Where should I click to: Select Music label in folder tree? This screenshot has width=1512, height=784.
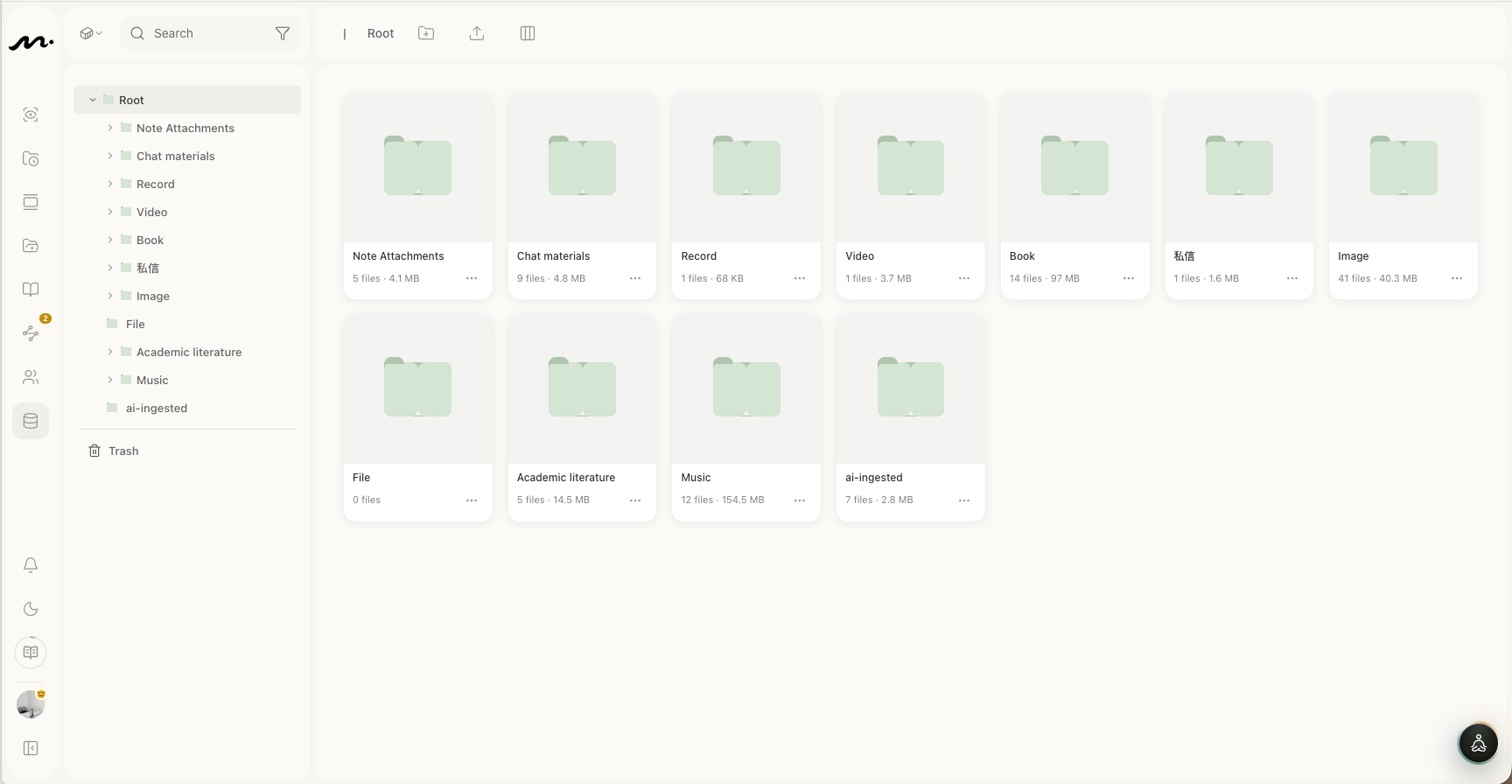coord(152,380)
